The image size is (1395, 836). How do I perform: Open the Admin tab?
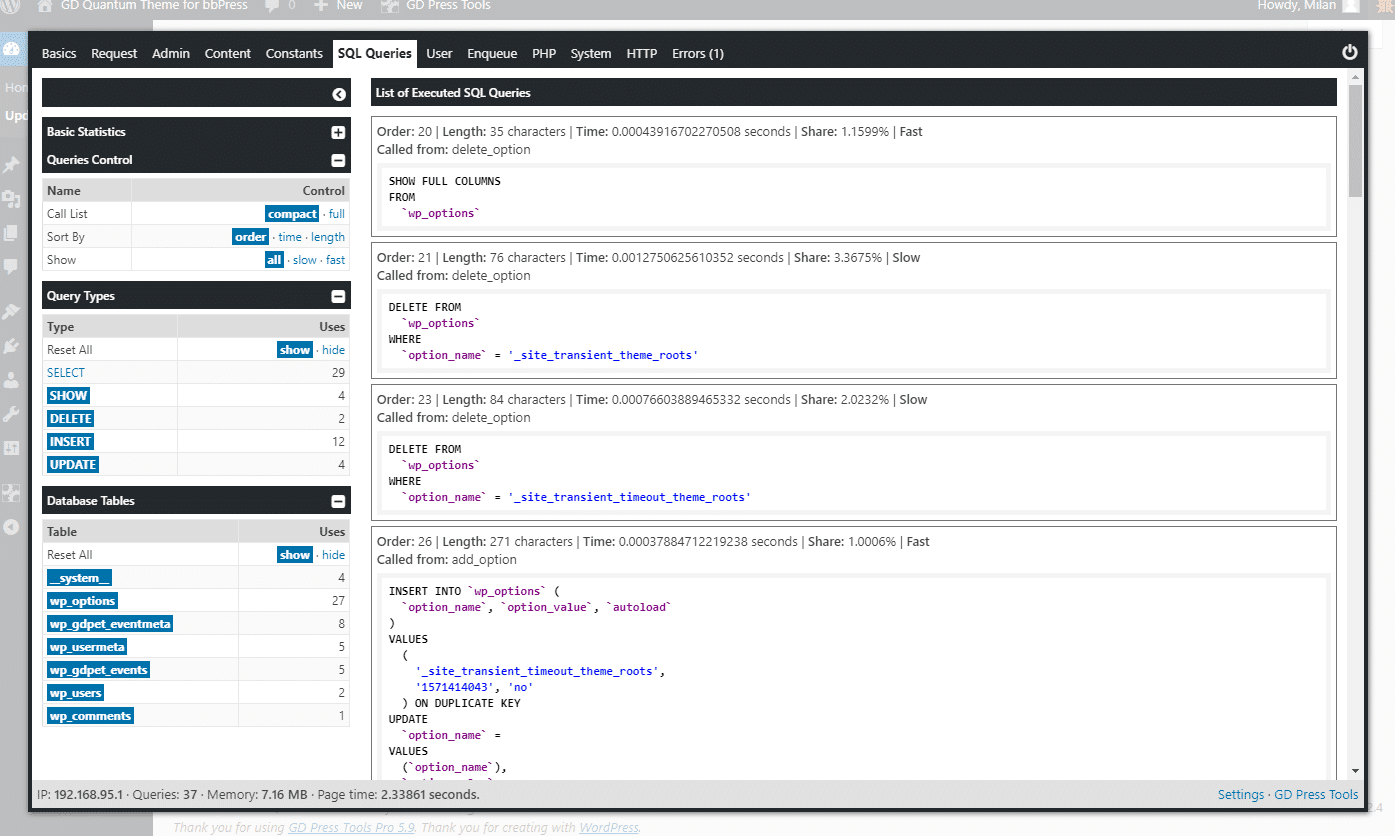pyautogui.click(x=171, y=53)
